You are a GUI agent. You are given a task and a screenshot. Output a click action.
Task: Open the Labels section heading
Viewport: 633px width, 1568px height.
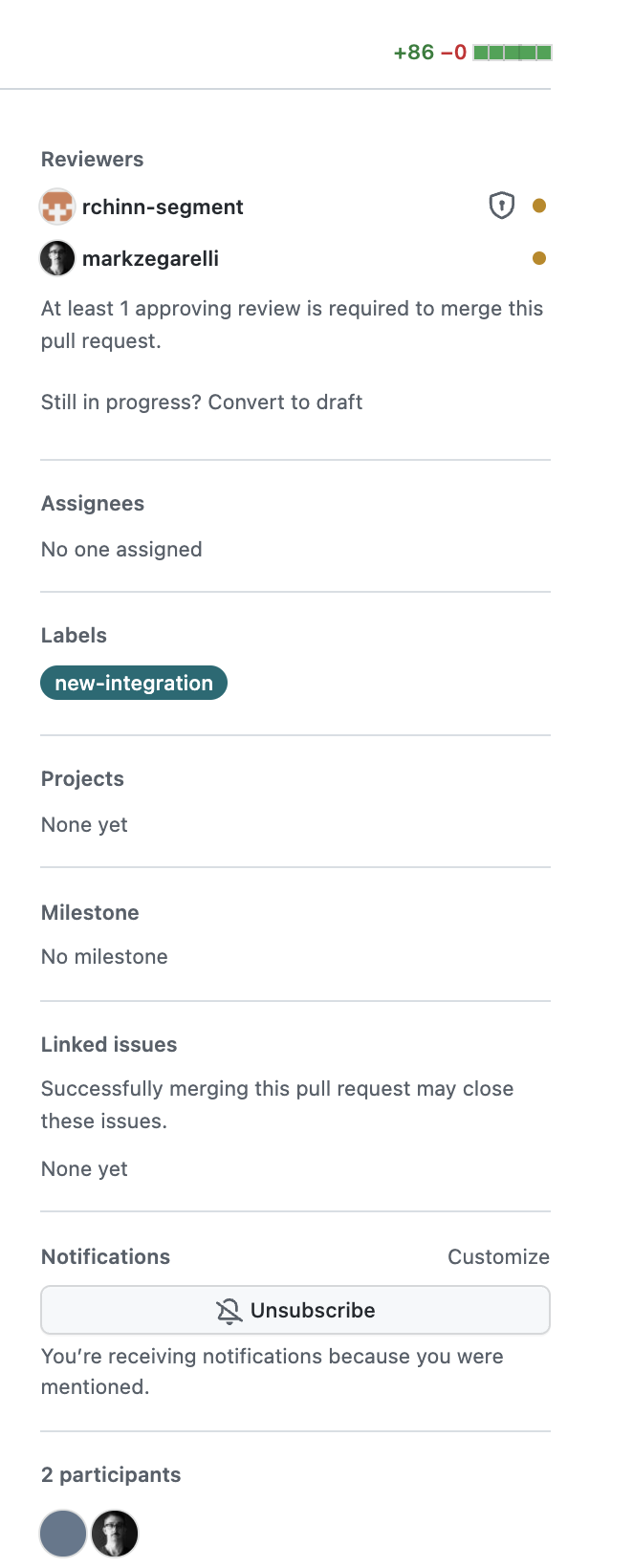(74, 636)
